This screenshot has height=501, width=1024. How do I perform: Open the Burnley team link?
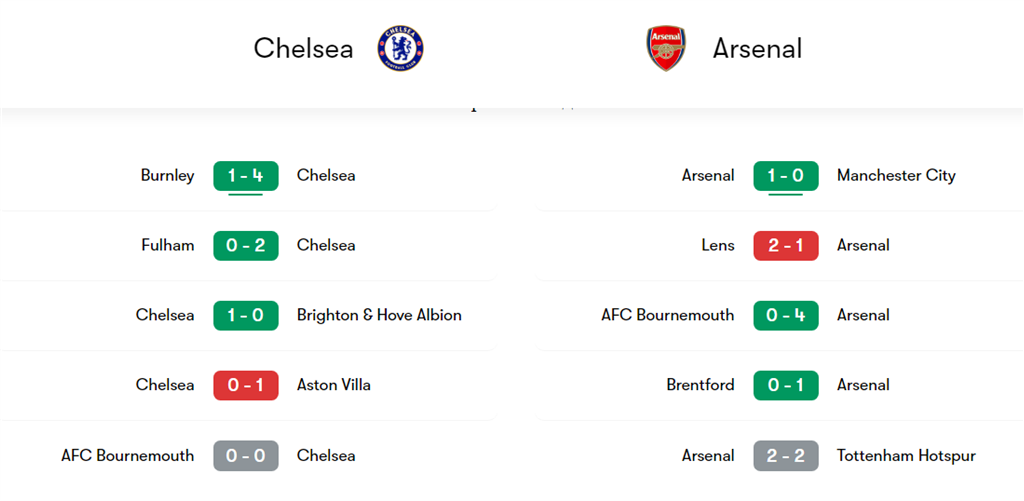point(168,176)
